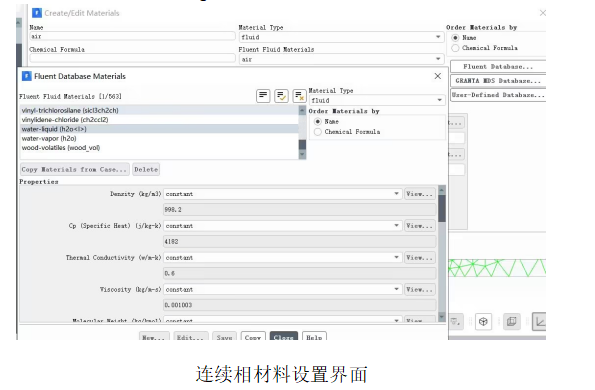595x390 pixels.
Task: Expand the Viscosity constant dropdown
Action: [x=282, y=289]
